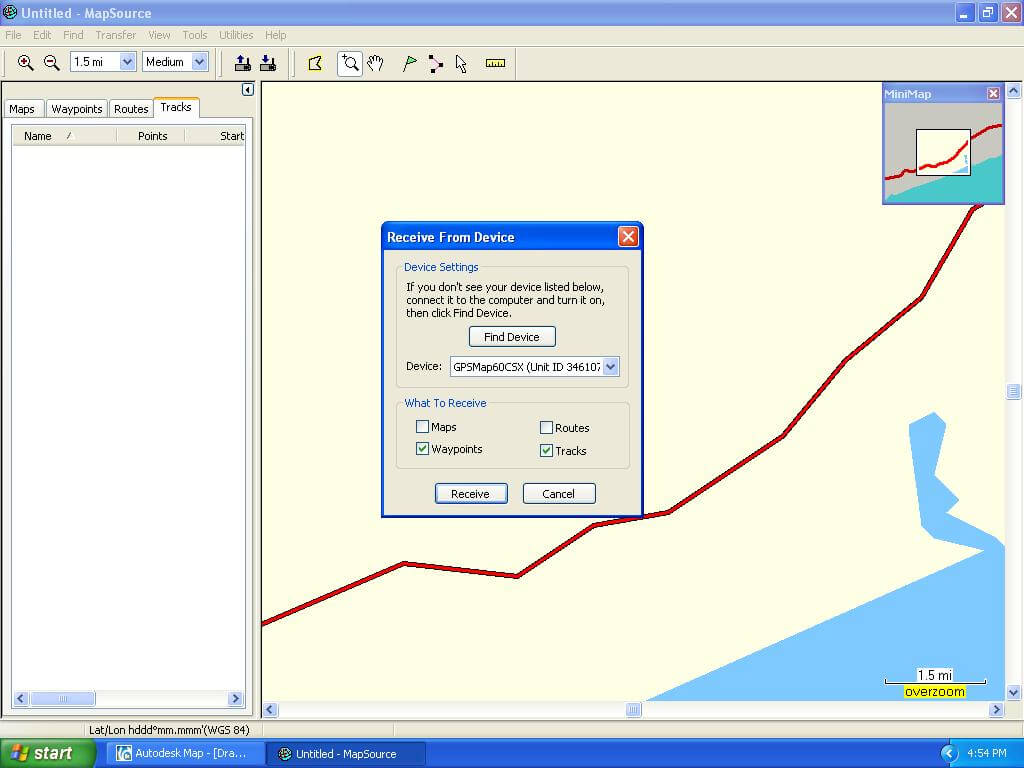
Task: Open the Transfer menu
Action: [x=116, y=35]
